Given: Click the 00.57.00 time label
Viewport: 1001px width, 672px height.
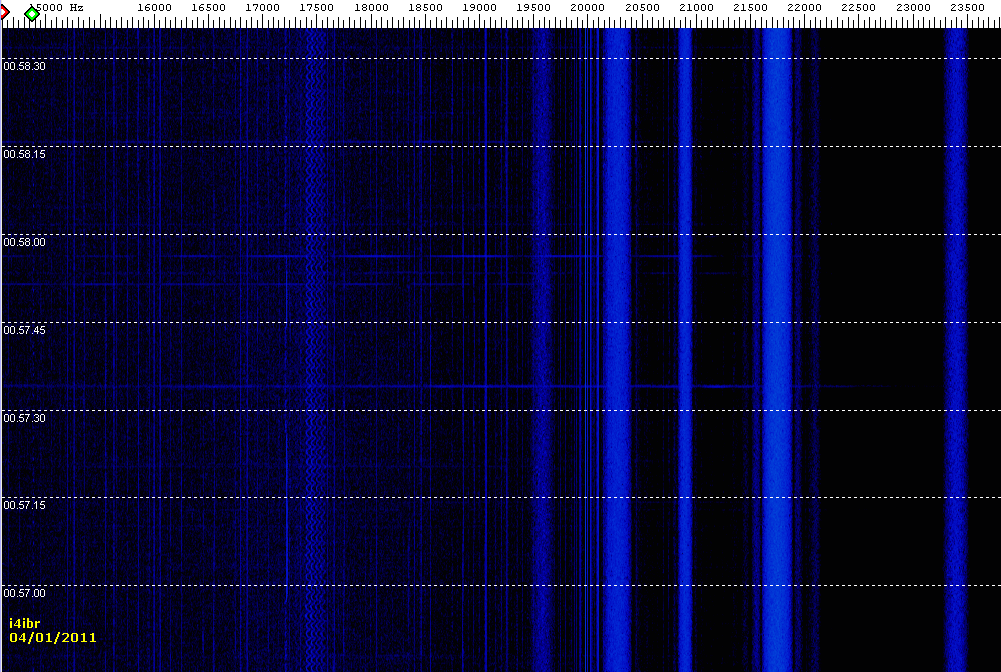Looking at the screenshot, I should 24,594.
